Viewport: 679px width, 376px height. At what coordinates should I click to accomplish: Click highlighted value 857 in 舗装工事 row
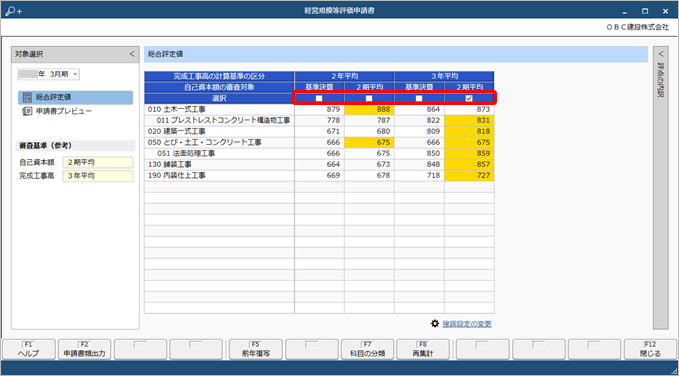469,165
